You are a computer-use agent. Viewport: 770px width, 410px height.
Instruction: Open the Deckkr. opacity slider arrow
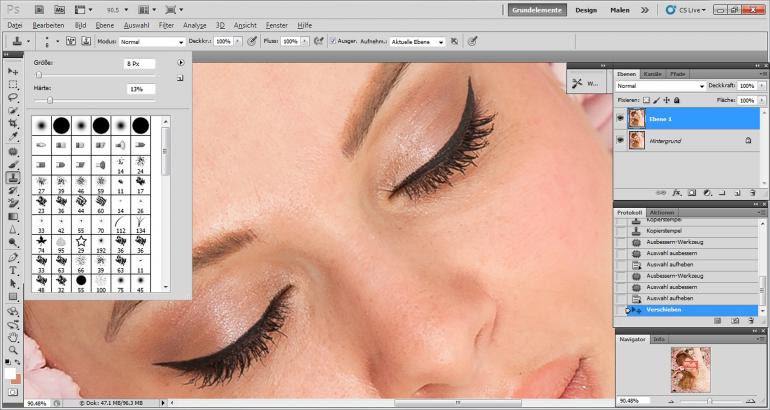click(238, 42)
